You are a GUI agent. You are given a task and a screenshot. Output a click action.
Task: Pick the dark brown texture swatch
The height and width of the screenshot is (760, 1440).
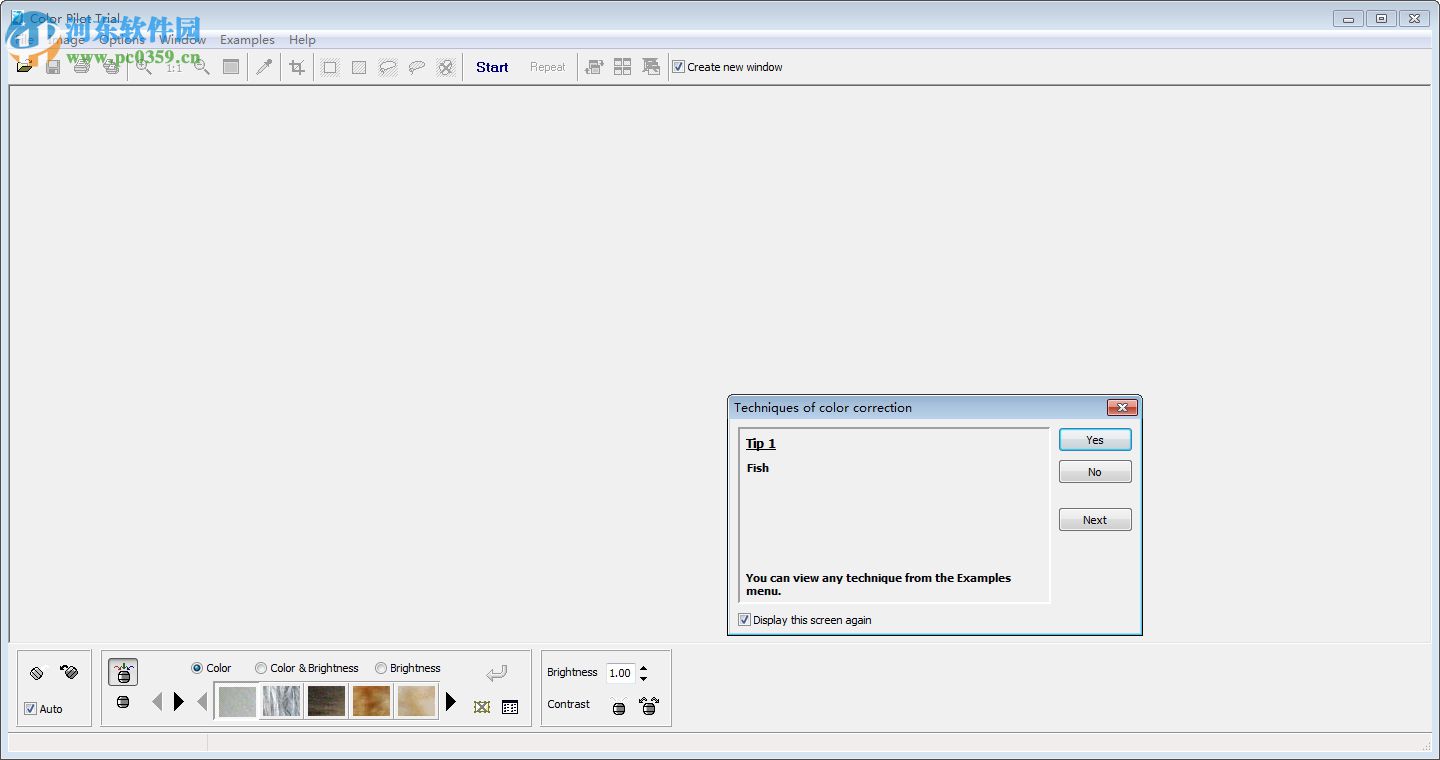click(x=327, y=701)
